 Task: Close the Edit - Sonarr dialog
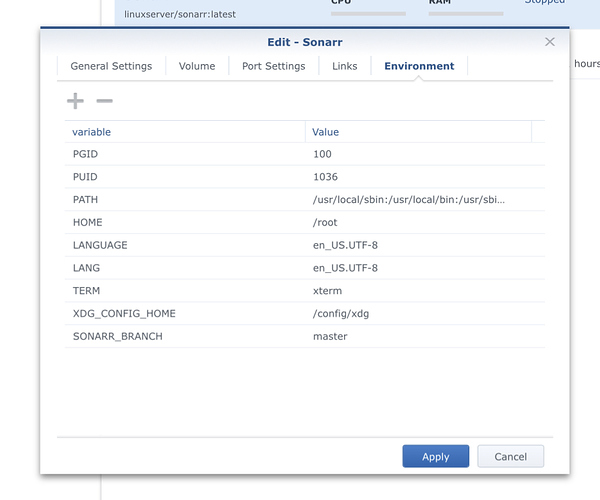[550, 42]
